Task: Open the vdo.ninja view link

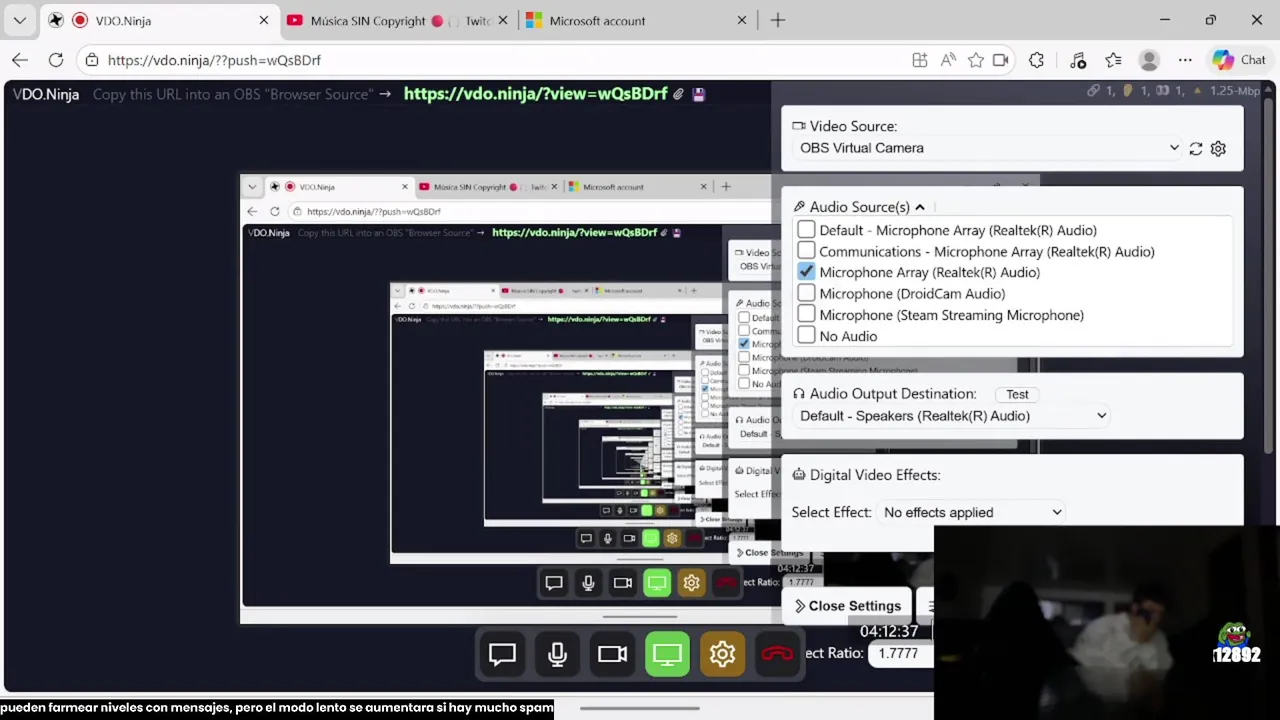Action: tap(535, 94)
